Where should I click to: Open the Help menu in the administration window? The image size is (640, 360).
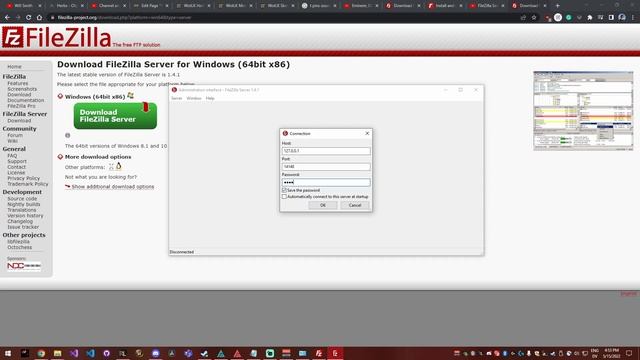click(x=210, y=98)
